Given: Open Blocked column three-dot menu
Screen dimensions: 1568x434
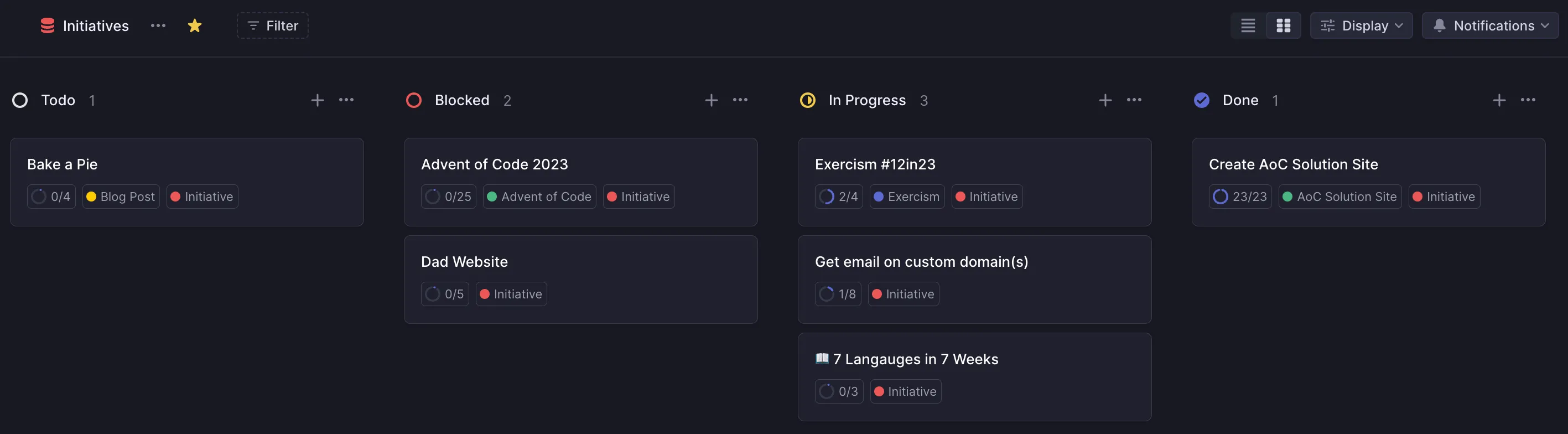Looking at the screenshot, I should 740,100.
